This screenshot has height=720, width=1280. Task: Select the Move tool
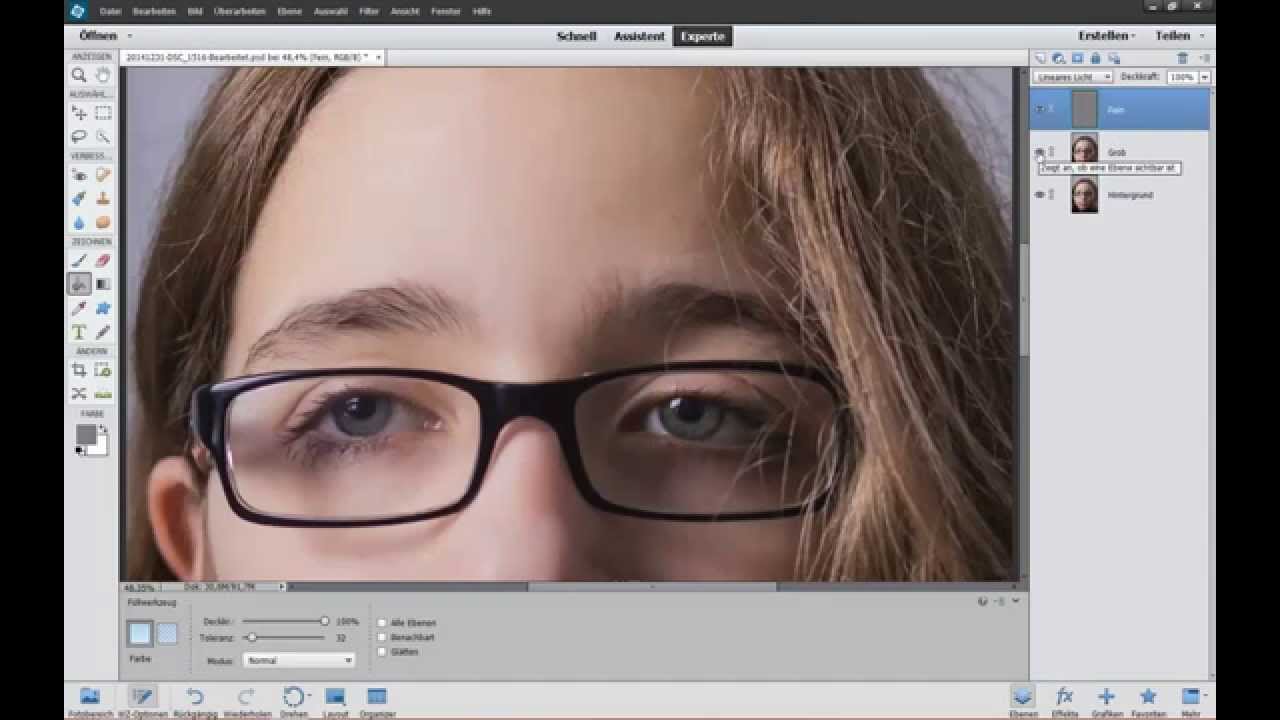click(78, 113)
